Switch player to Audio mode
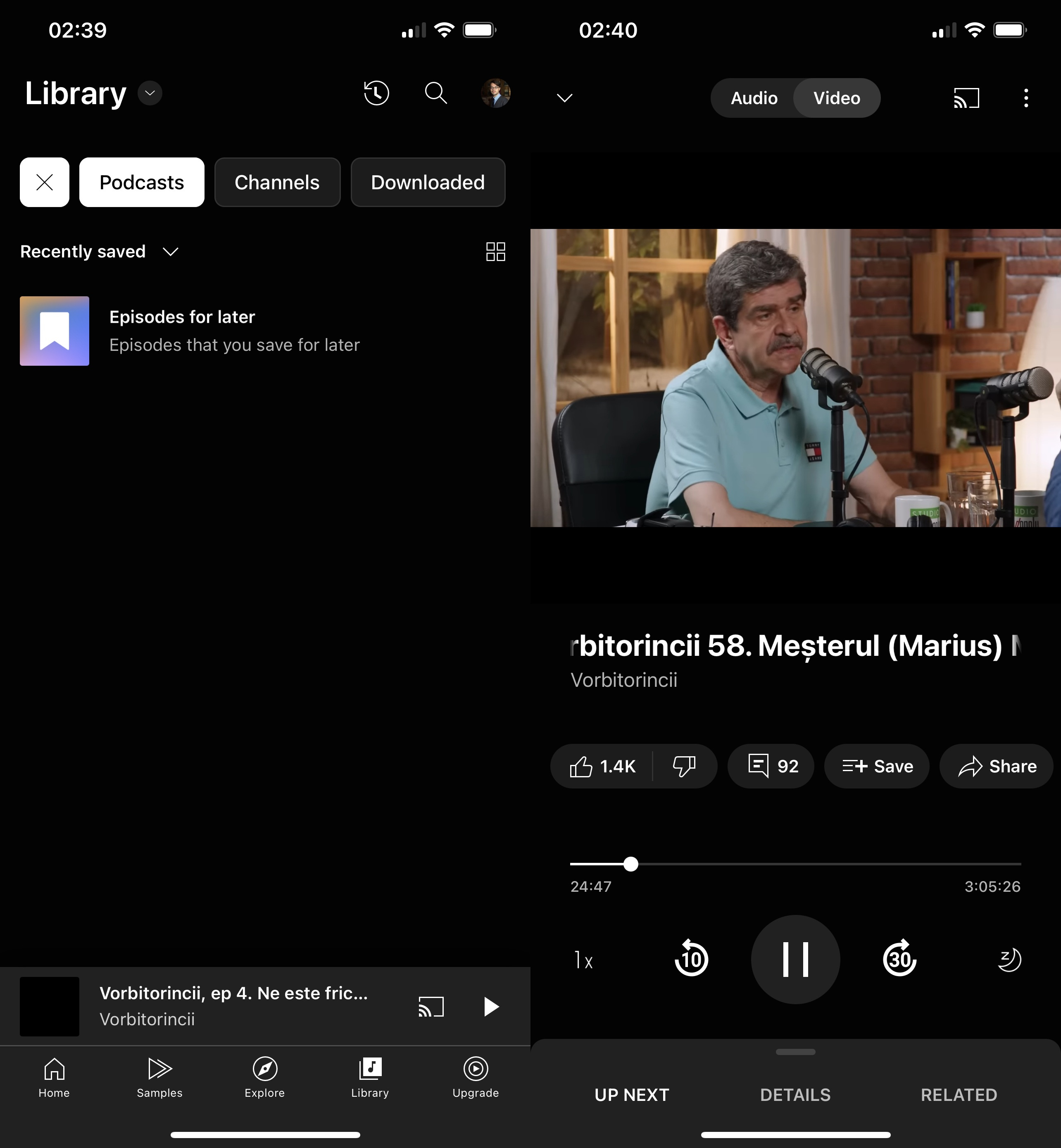Screen dimensions: 1061x1148 point(754,98)
